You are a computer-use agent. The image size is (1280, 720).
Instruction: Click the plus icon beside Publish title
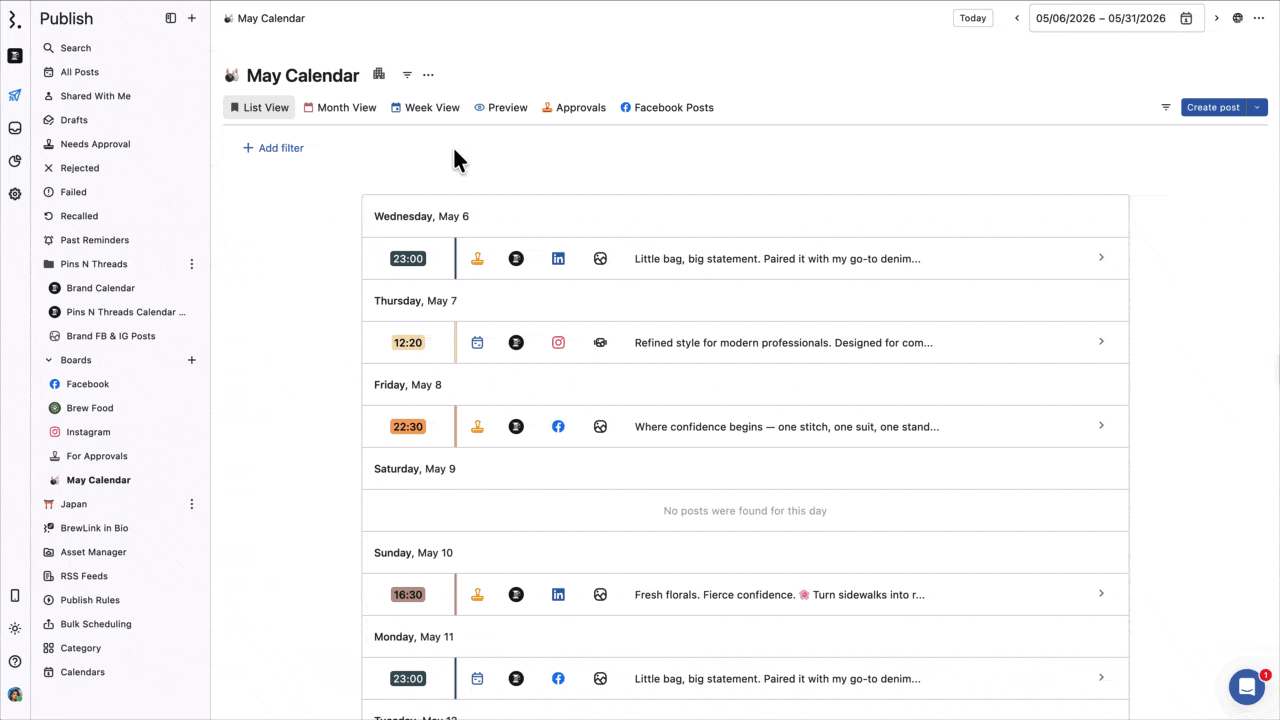pyautogui.click(x=192, y=18)
